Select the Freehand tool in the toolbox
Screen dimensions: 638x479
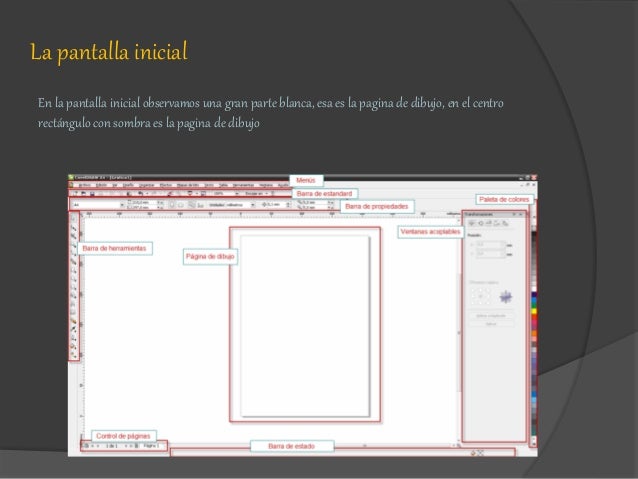pos(73,253)
